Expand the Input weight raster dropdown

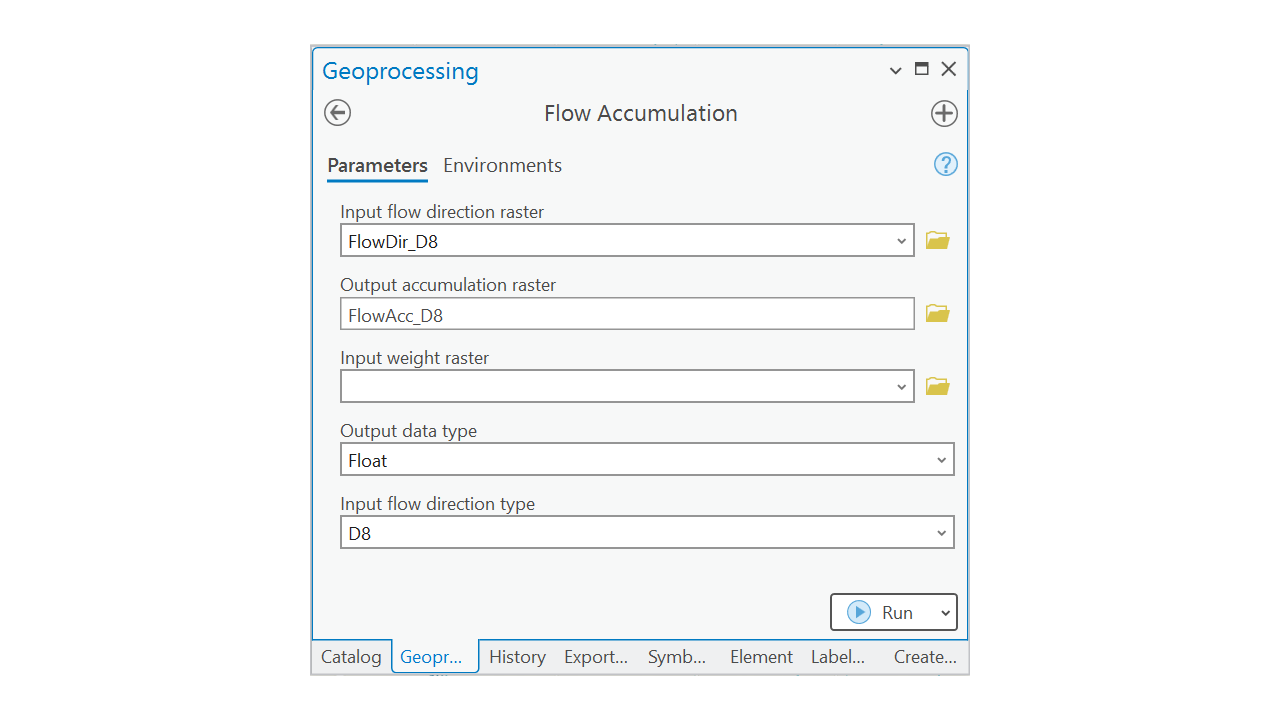(x=901, y=387)
